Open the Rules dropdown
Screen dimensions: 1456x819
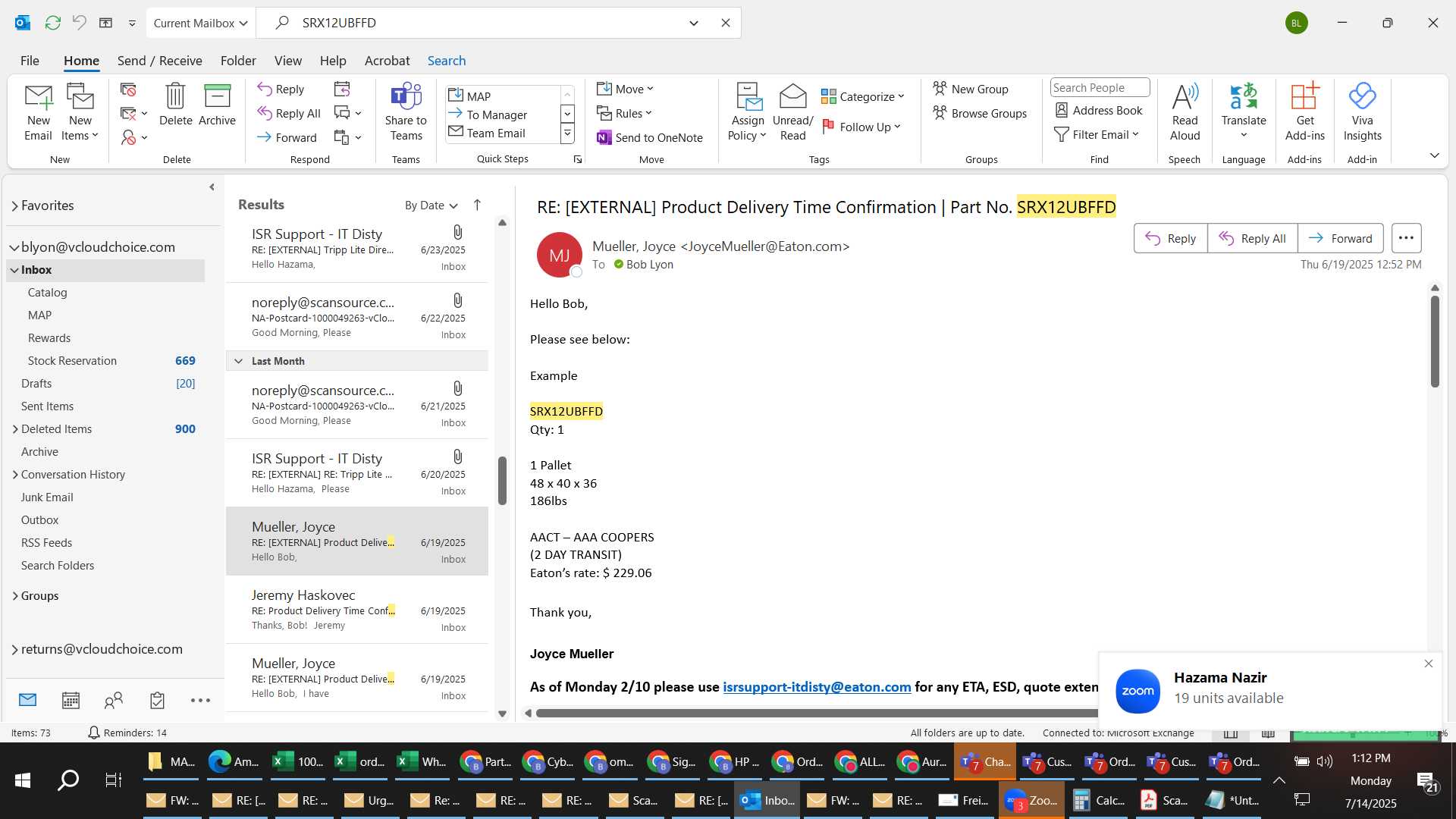(x=624, y=113)
